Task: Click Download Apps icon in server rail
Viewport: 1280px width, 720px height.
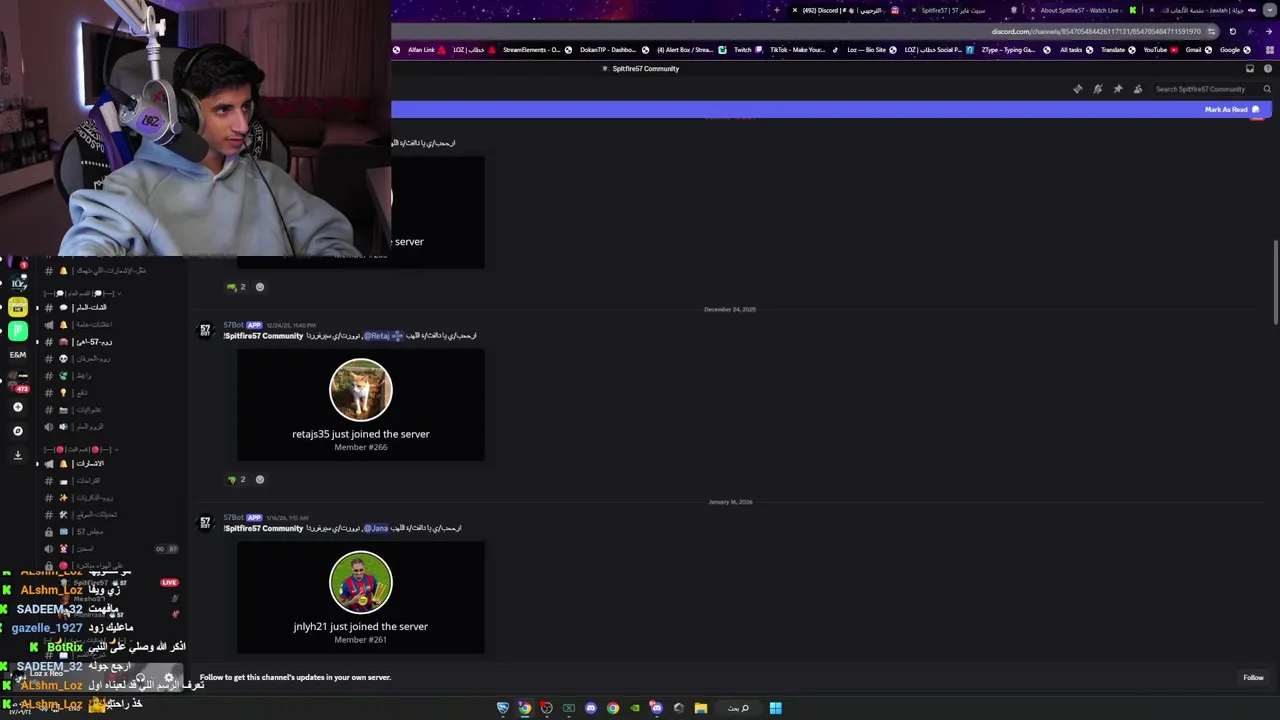Action: point(17,455)
